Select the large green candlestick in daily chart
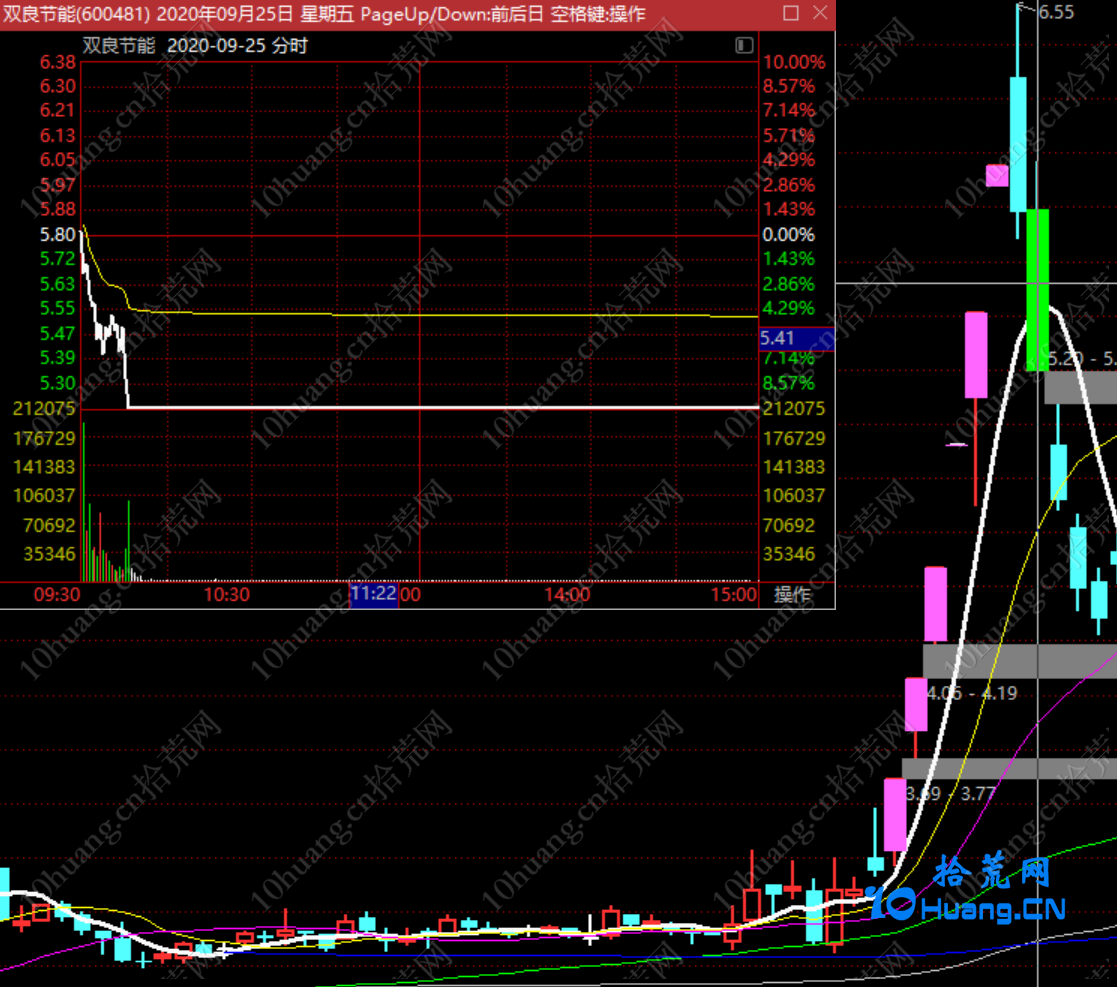Screen dimensions: 1117x987 (x=1037, y=290)
